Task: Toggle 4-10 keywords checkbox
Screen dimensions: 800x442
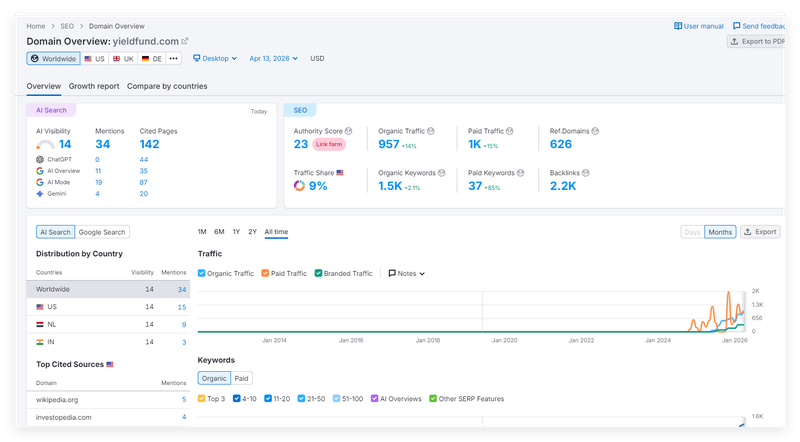Action: [237, 399]
